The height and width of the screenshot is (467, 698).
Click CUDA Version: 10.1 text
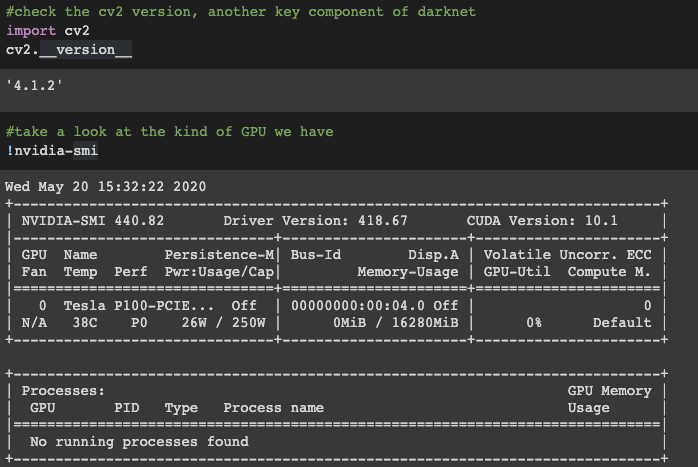(x=542, y=220)
